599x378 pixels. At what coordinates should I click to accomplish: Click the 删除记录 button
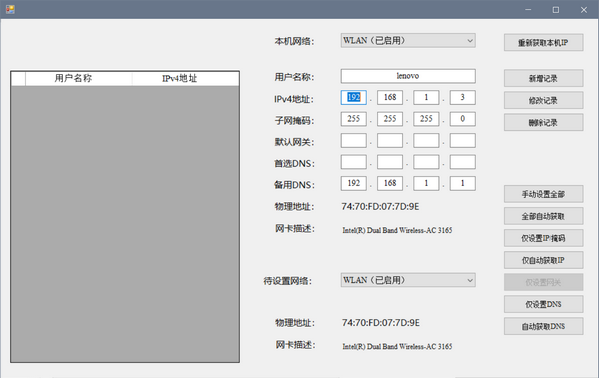pos(543,123)
